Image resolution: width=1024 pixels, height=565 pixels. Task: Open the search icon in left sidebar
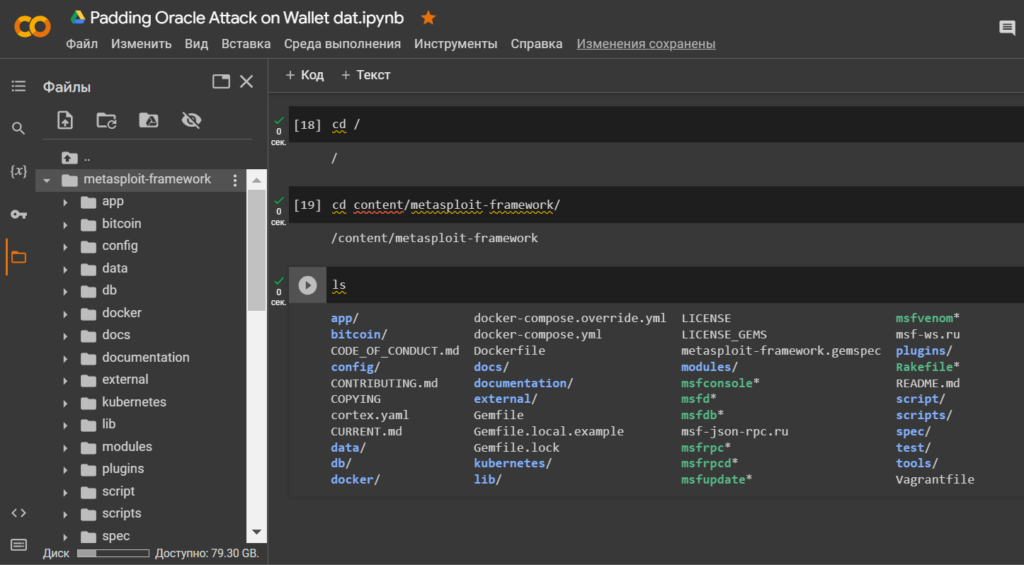tap(18, 129)
